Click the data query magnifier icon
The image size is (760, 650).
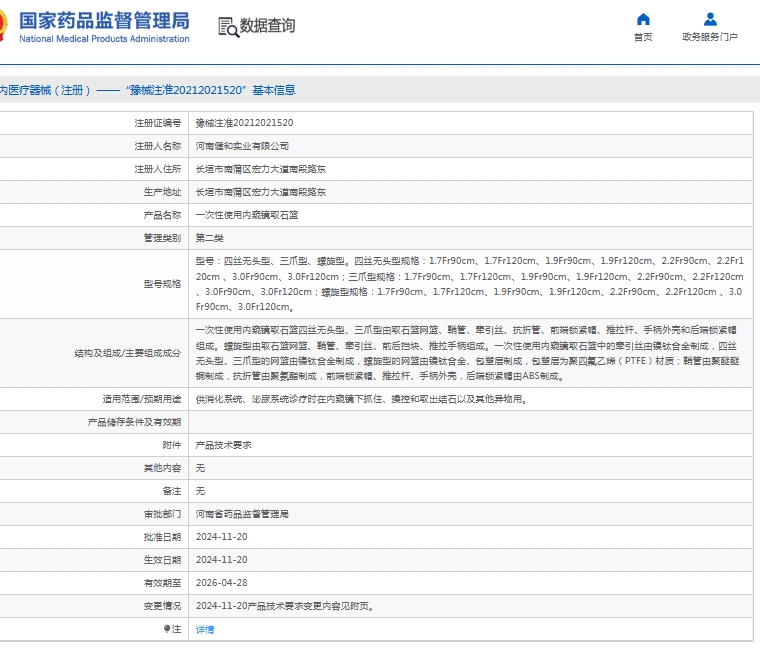(x=228, y=27)
